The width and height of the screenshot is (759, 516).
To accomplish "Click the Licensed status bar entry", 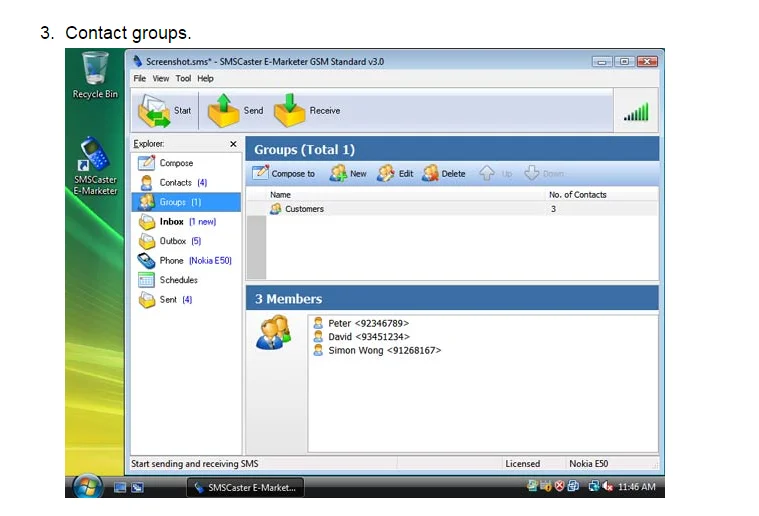I will point(522,464).
